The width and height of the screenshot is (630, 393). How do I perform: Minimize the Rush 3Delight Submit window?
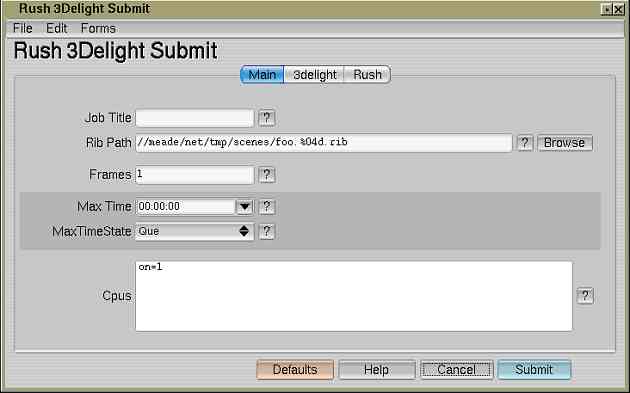click(x=607, y=9)
